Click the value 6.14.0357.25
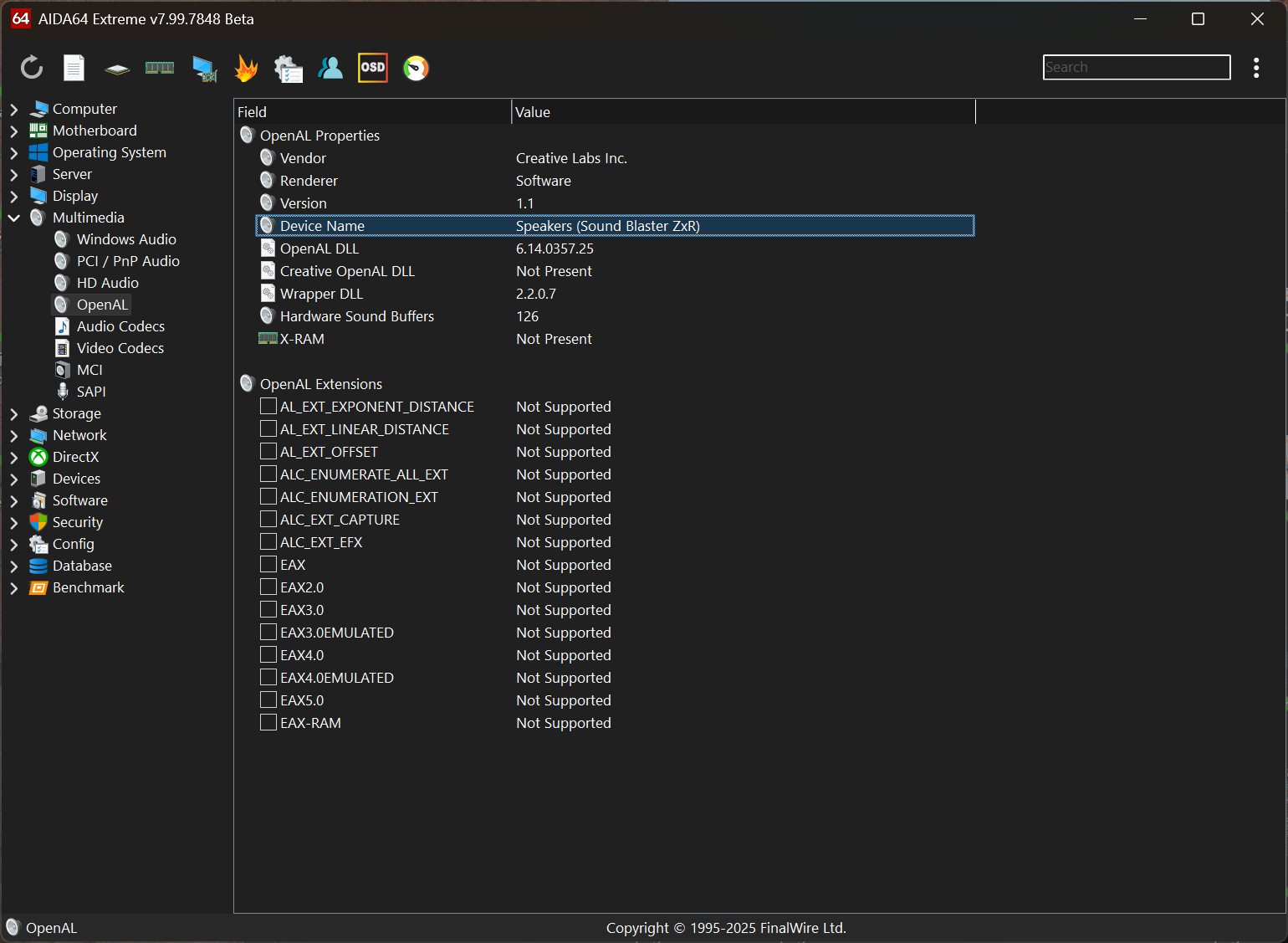Viewport: 1288px width, 943px height. tap(555, 249)
